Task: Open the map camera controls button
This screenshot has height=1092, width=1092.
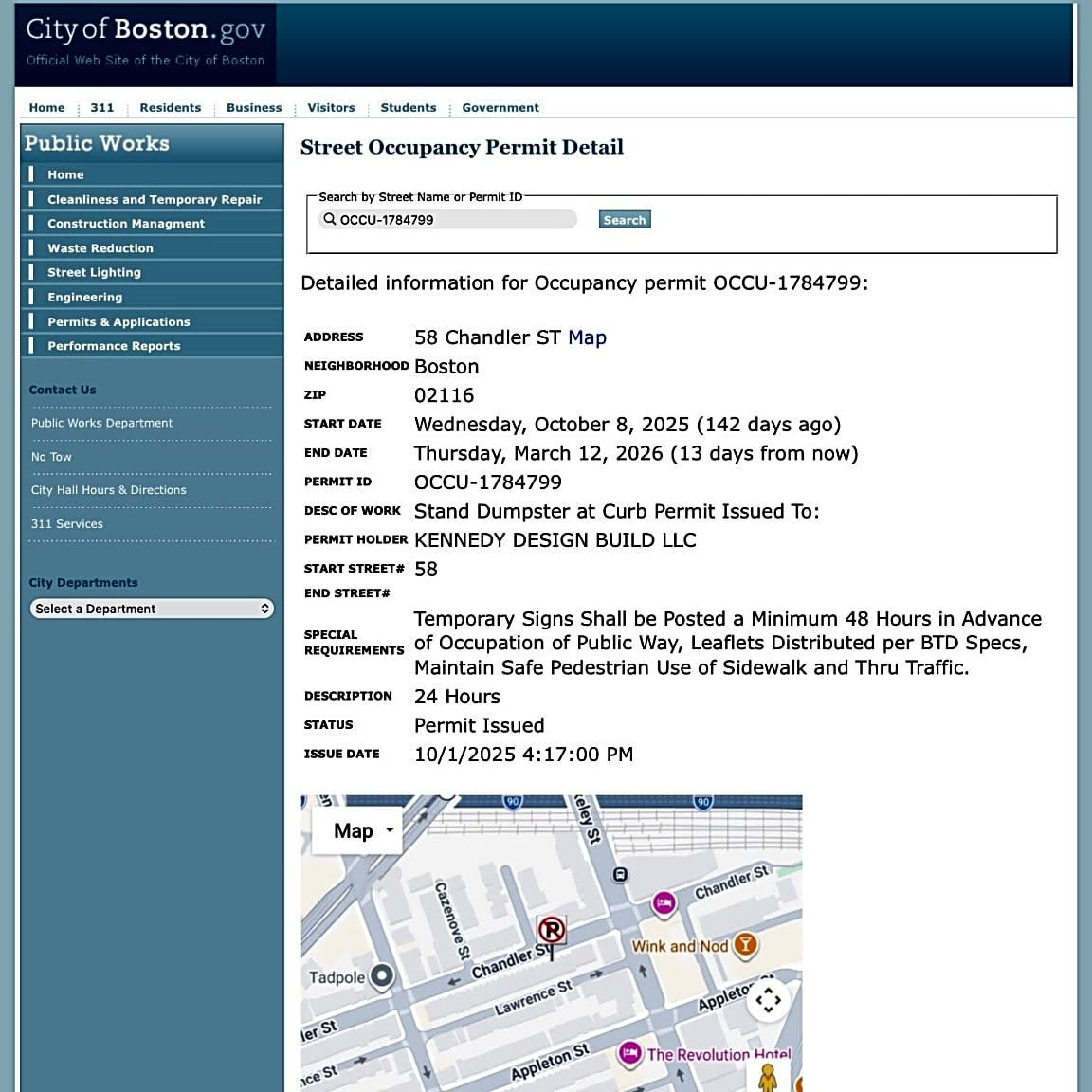Action: tap(768, 999)
